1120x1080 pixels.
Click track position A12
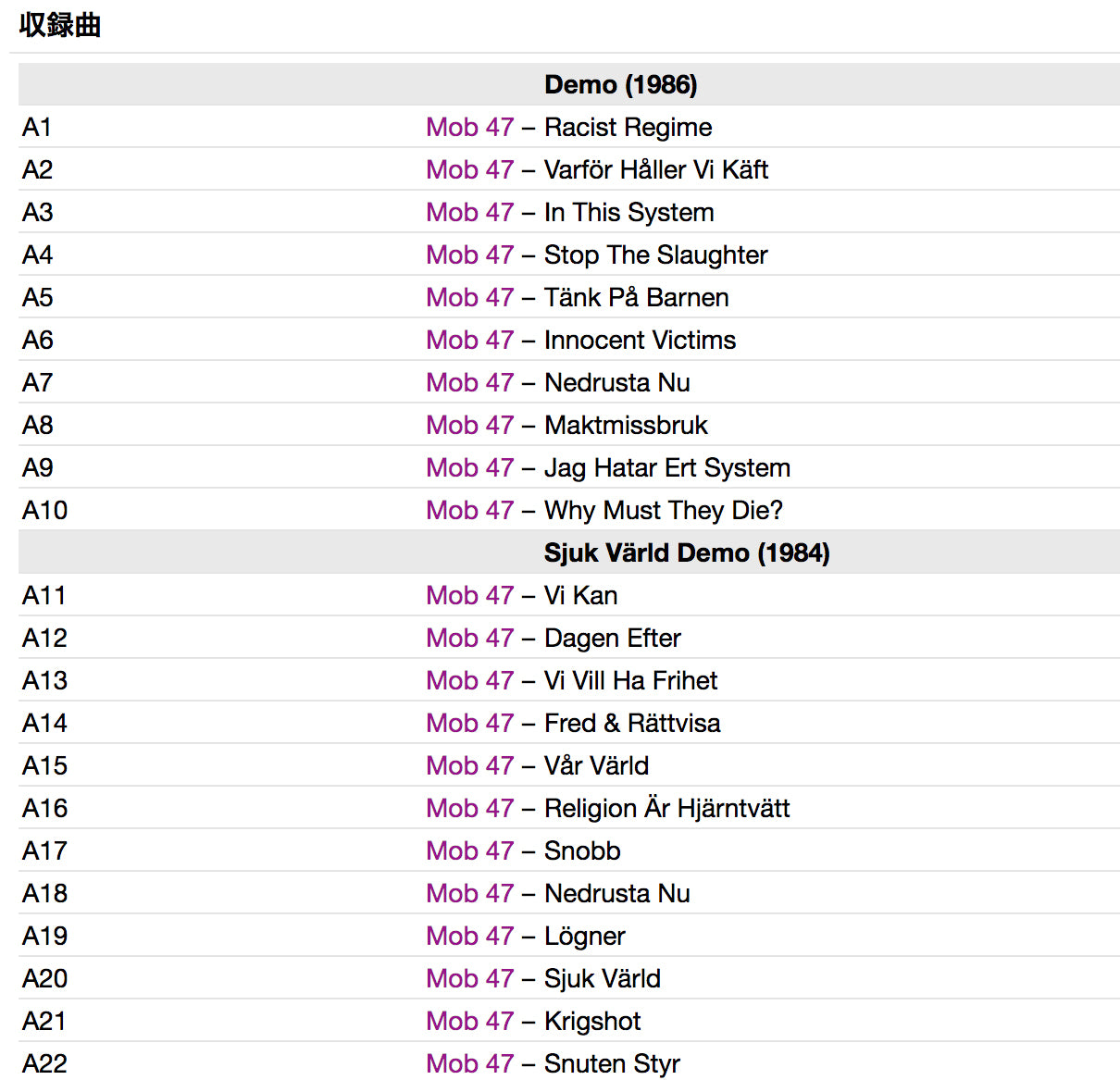(45, 638)
